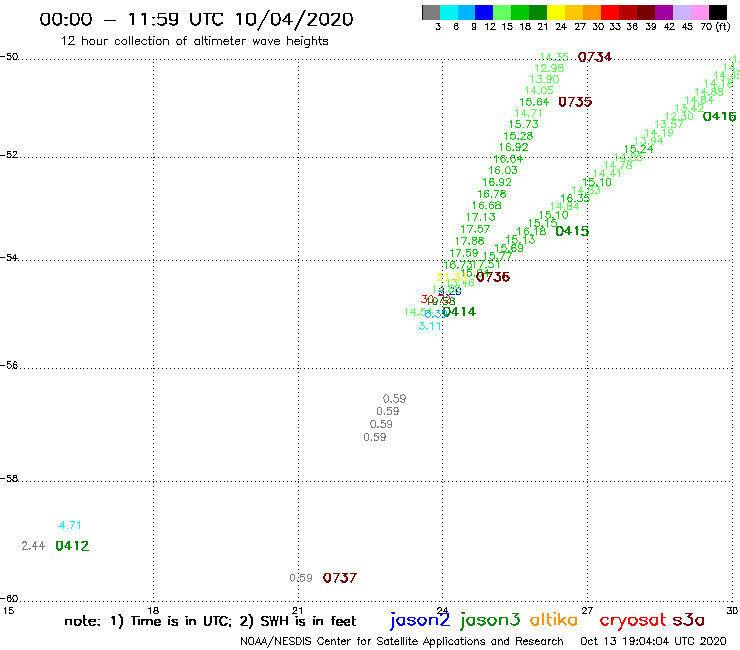The height and width of the screenshot is (650, 740).
Task: Click the s3a satellite label
Action: [x=689, y=620]
